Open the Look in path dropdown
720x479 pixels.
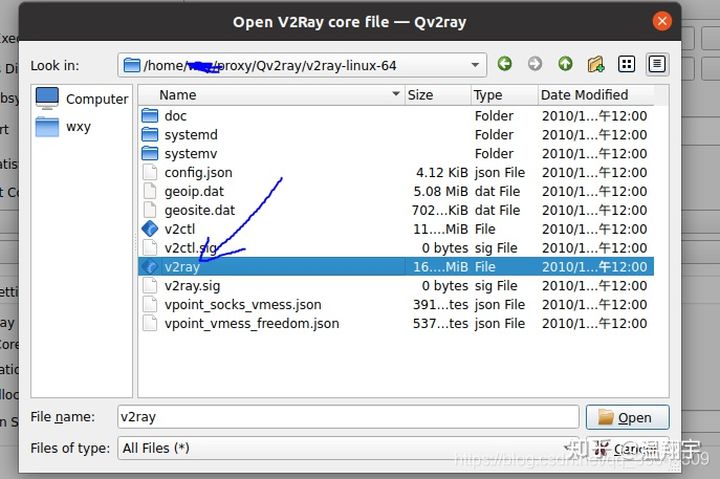(x=475, y=65)
